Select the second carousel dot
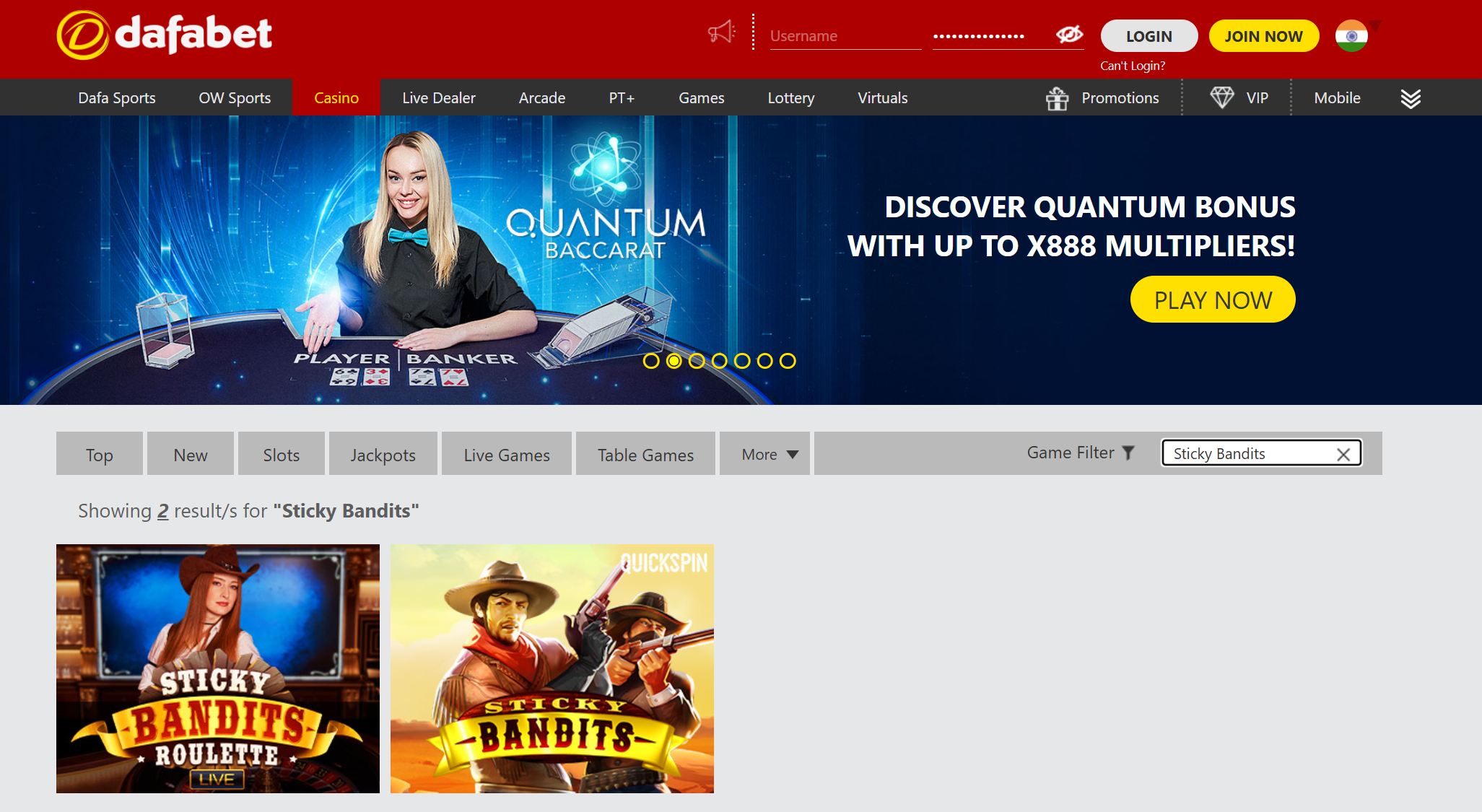This screenshot has width=1482, height=812. point(675,362)
